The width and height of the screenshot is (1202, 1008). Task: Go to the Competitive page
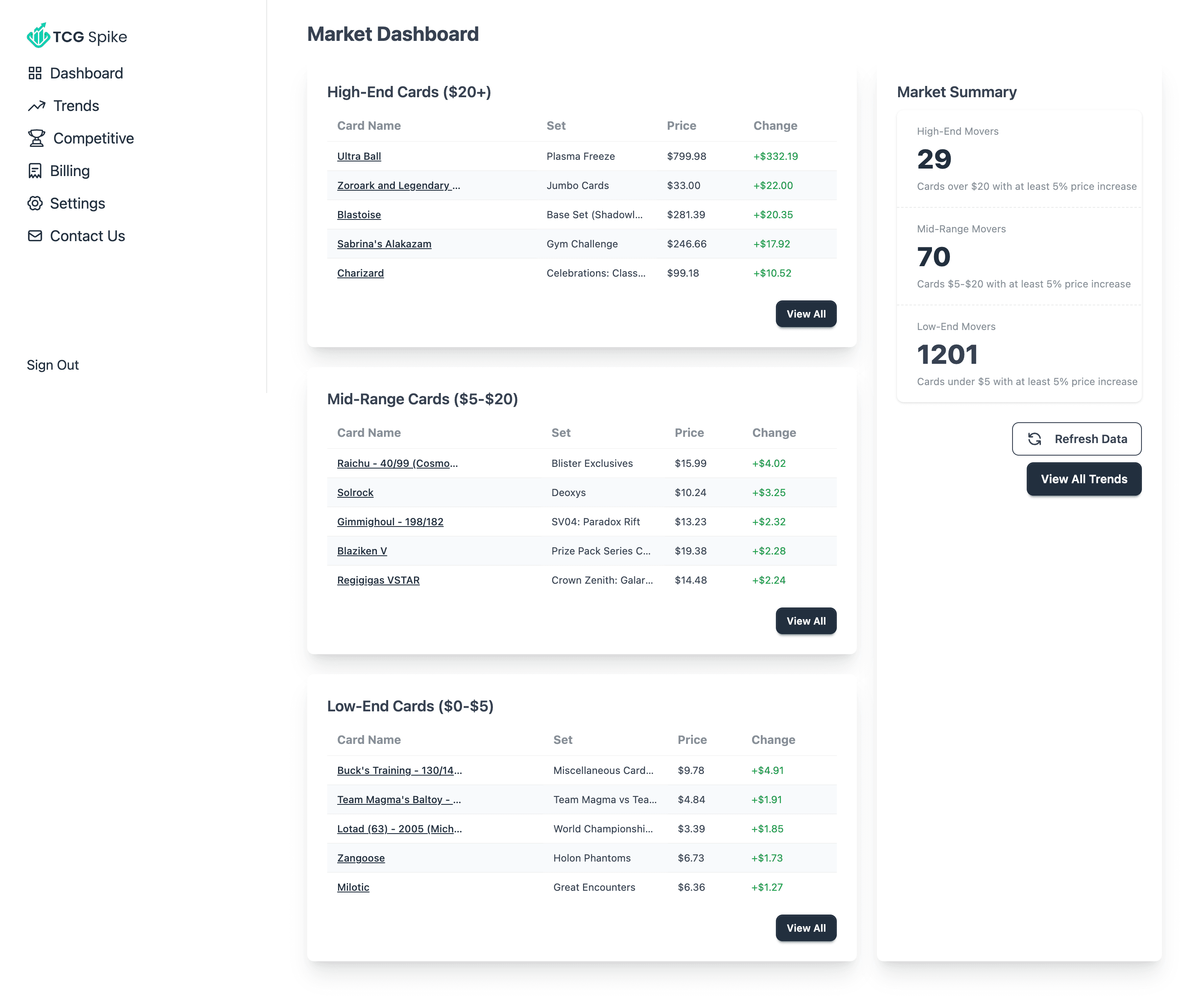coord(93,139)
